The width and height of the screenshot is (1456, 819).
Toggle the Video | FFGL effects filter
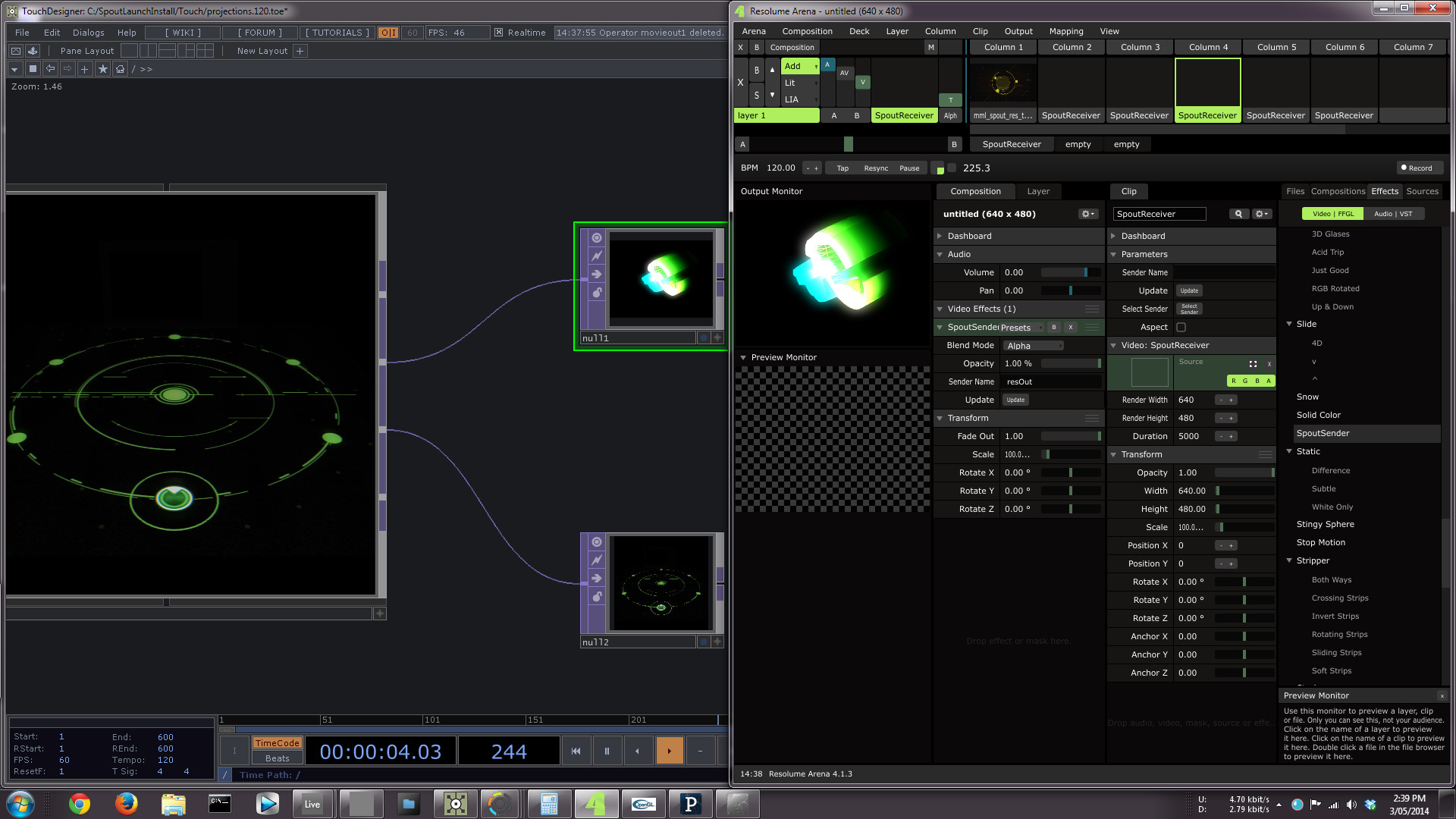click(x=1333, y=214)
